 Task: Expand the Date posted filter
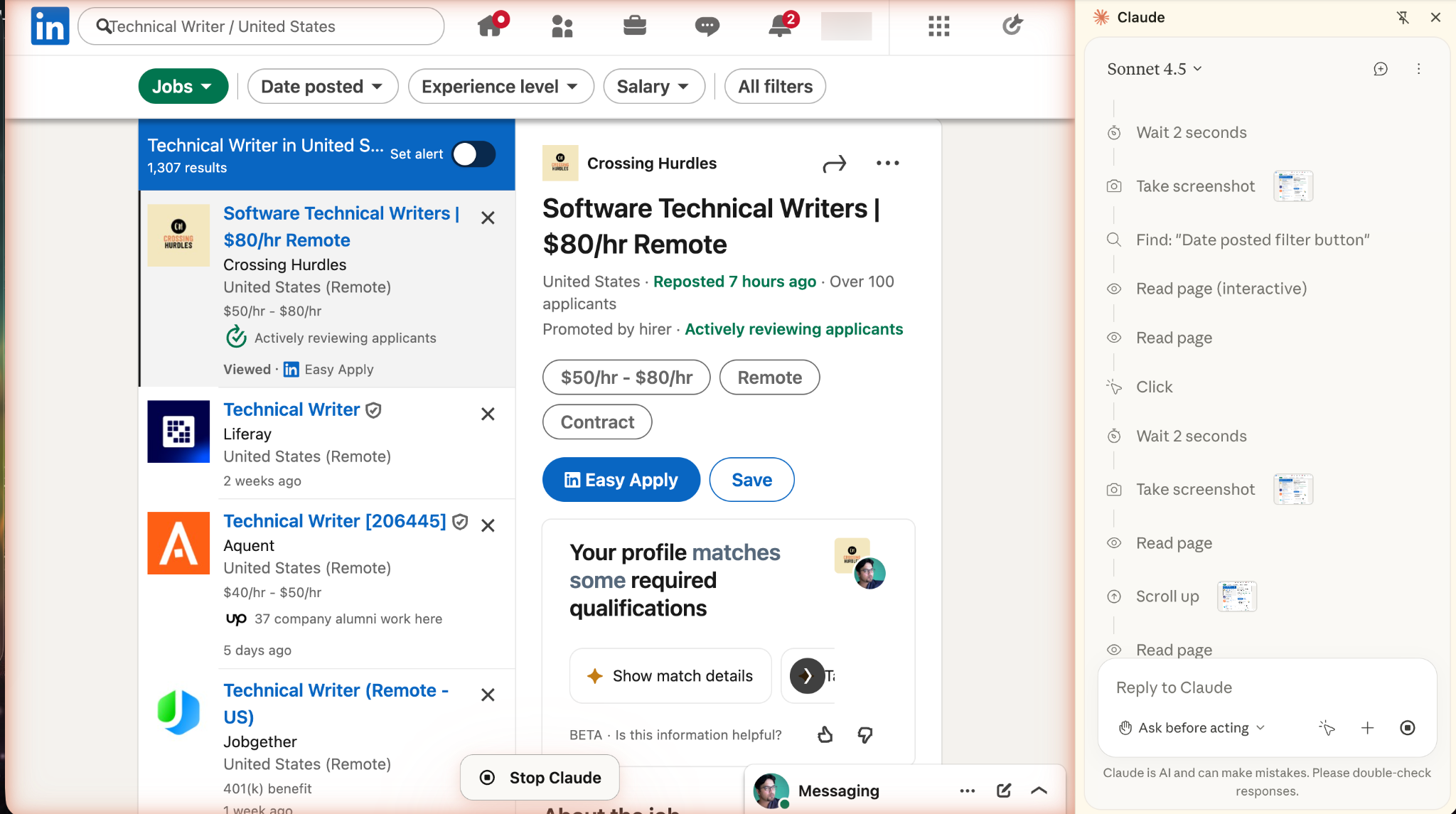pyautogui.click(x=322, y=87)
